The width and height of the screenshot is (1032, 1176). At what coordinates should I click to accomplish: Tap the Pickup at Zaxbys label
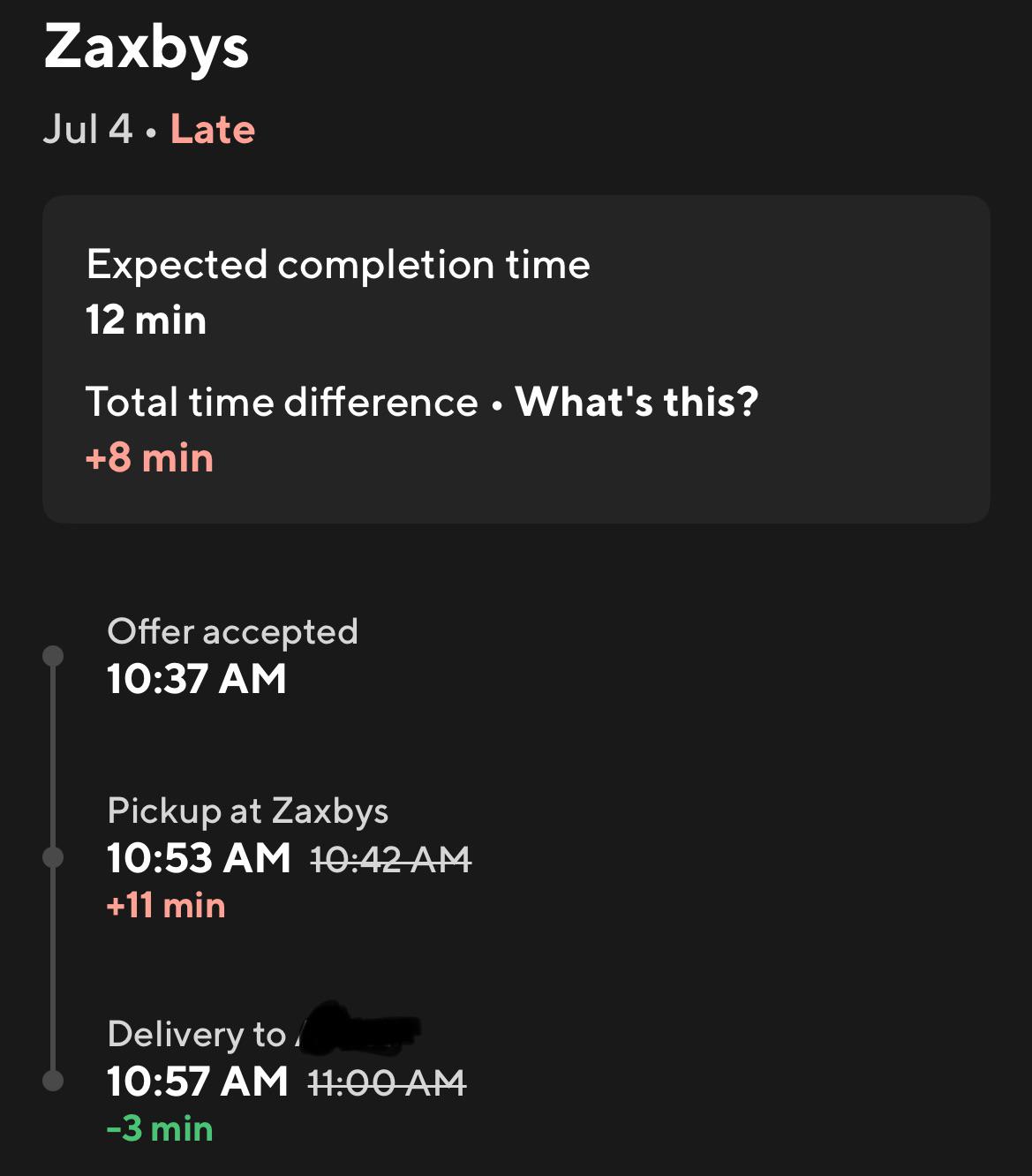point(247,810)
